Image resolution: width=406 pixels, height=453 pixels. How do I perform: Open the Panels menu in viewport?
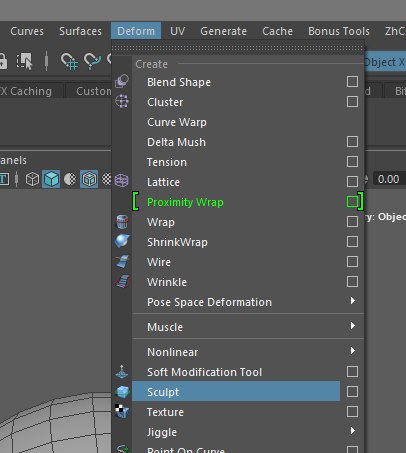(x=13, y=160)
